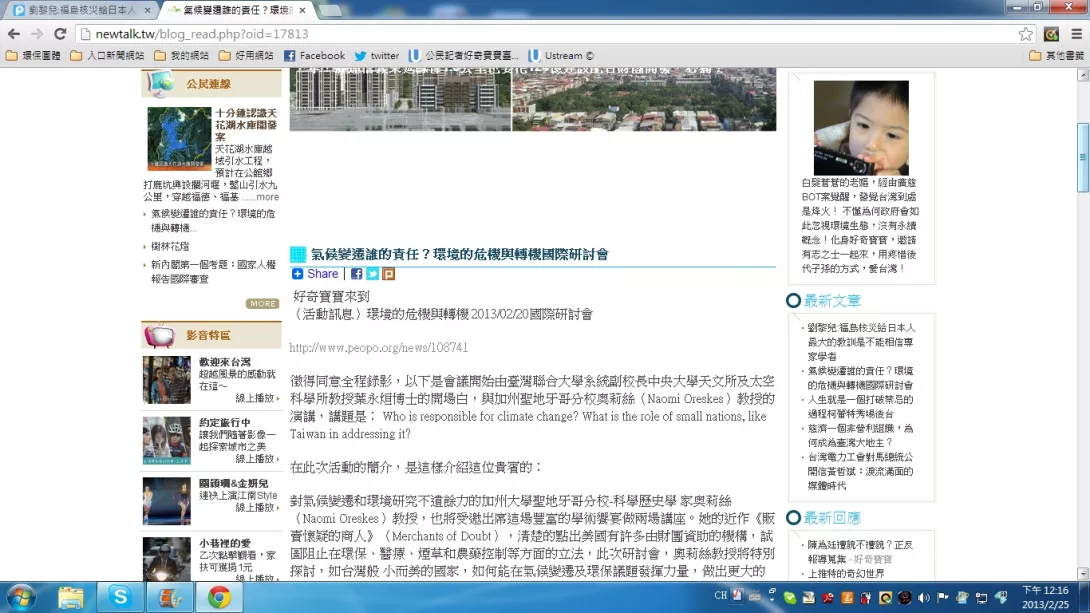This screenshot has height=613, width=1090.
Task: Close the first 劉黎兒 tab
Action: point(147,10)
